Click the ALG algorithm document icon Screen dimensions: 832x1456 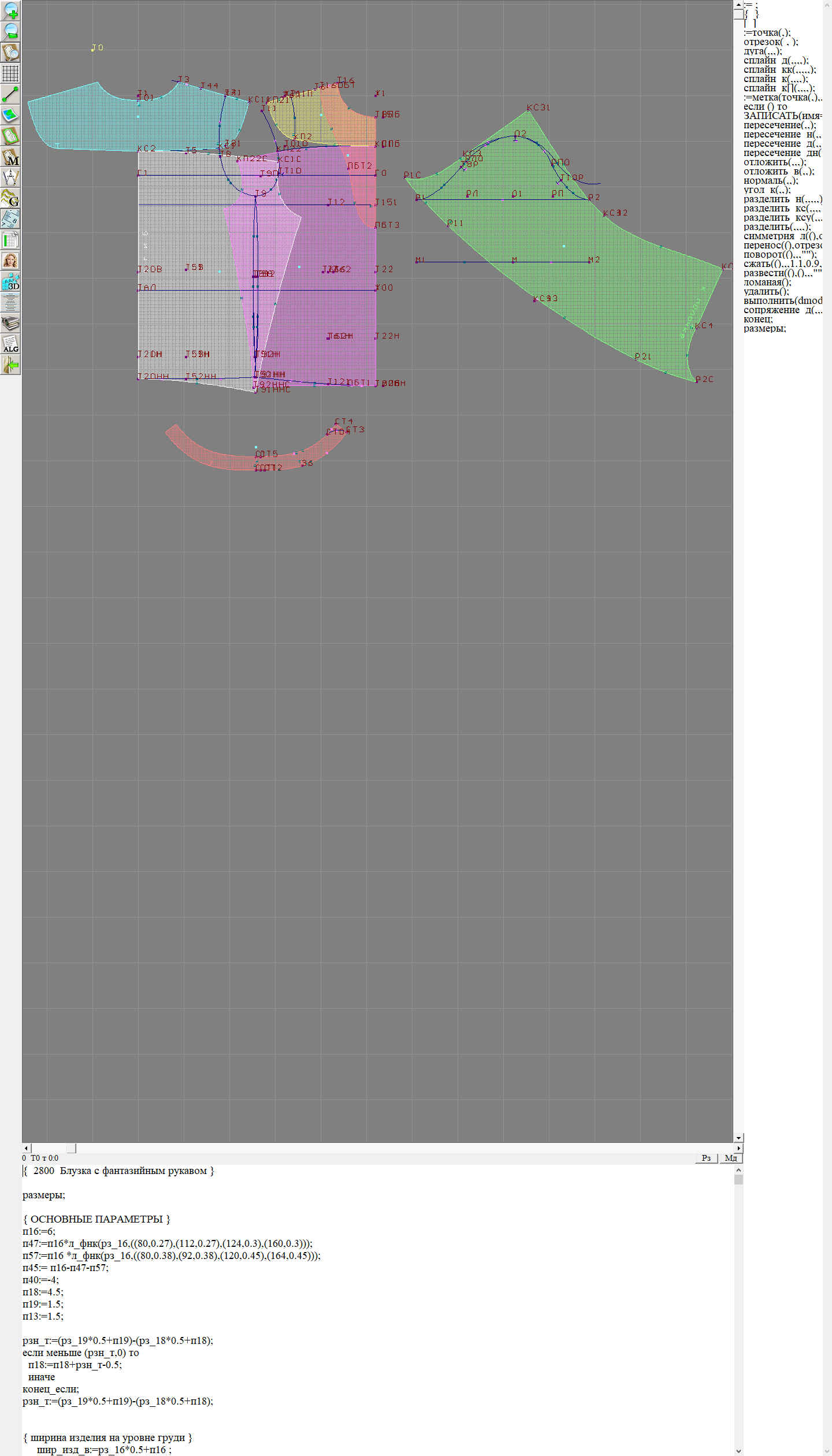tap(10, 344)
